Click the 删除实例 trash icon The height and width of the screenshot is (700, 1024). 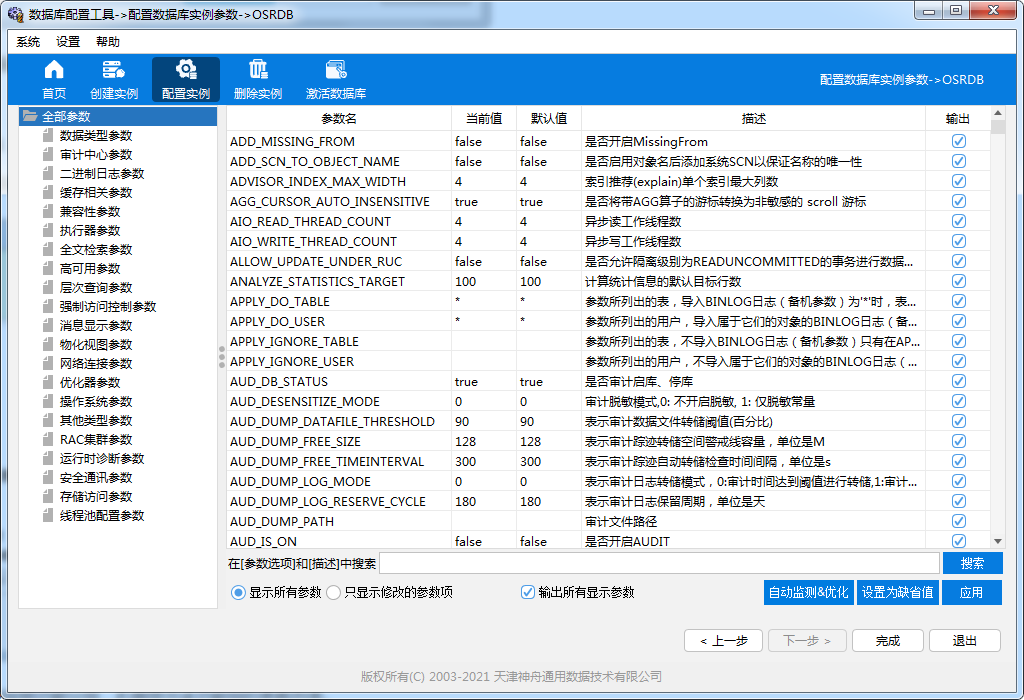258,70
